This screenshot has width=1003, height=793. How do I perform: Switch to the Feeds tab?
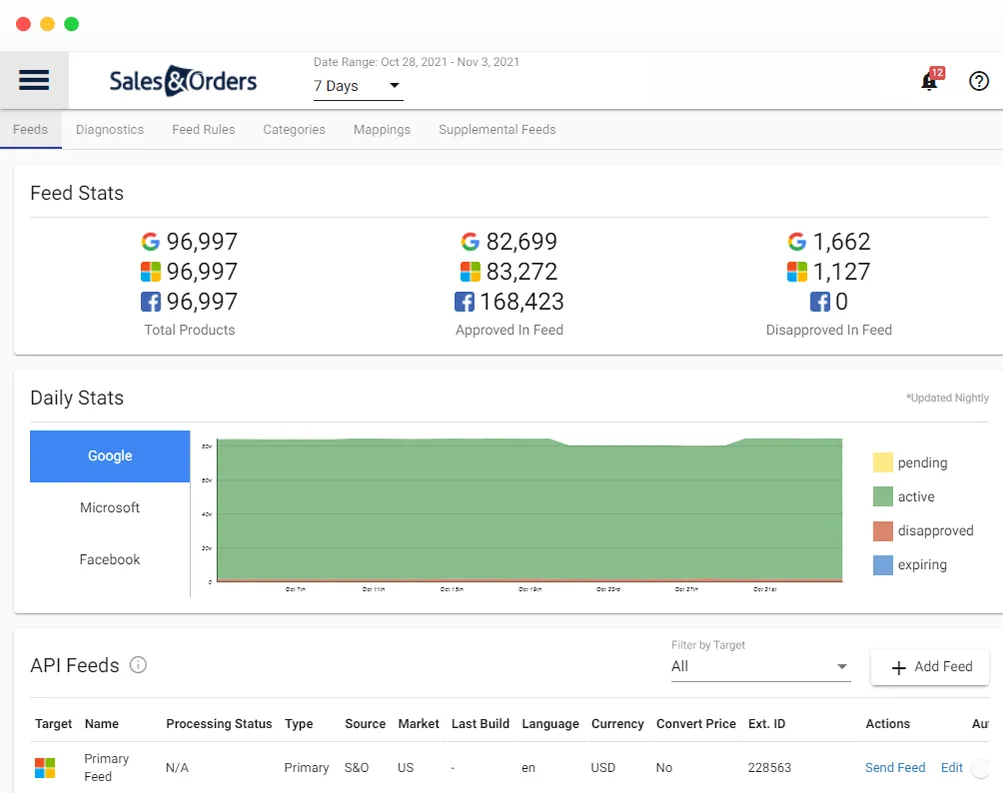[x=30, y=129]
